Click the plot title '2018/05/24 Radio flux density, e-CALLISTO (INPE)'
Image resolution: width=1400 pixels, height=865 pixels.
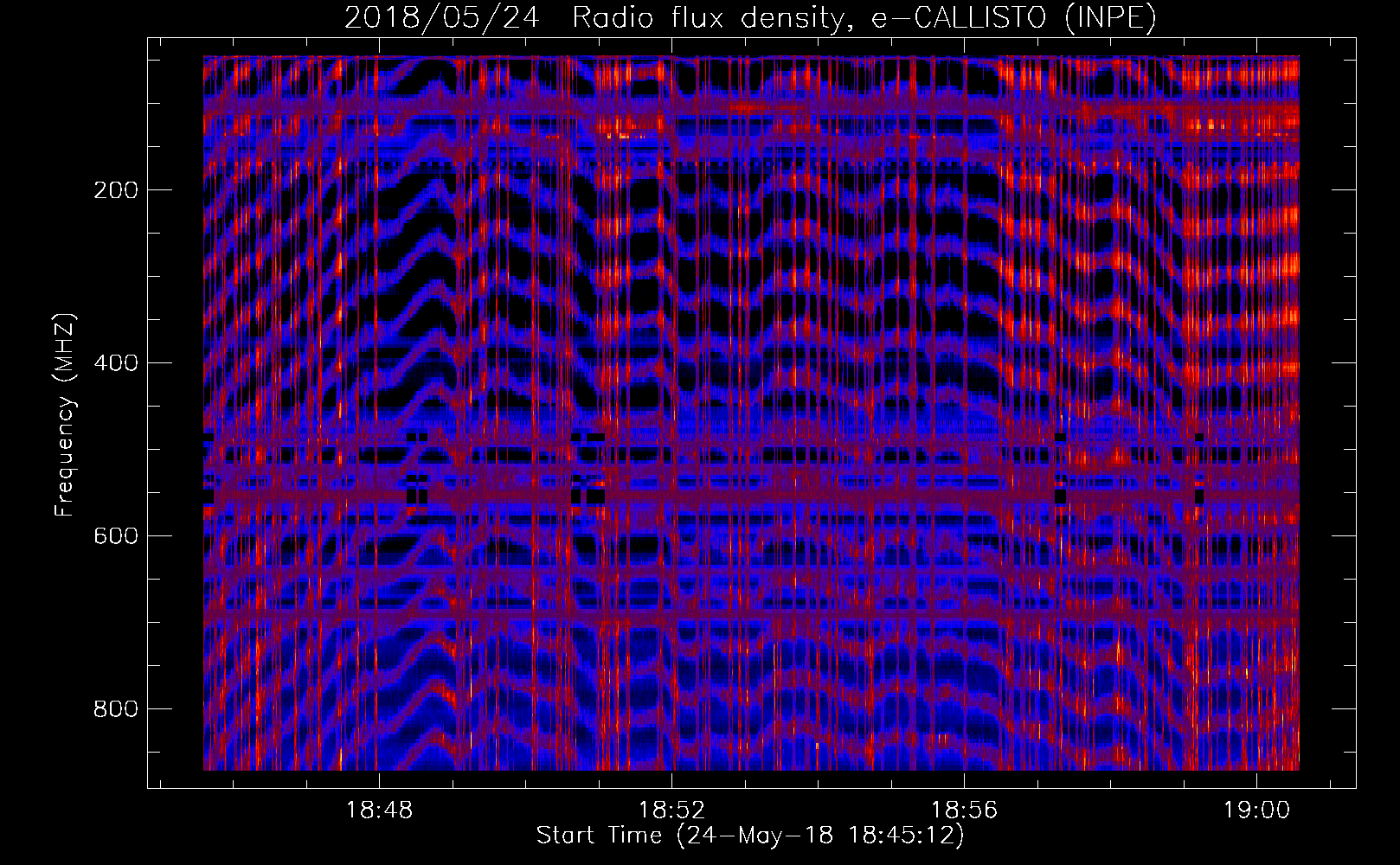click(750, 18)
